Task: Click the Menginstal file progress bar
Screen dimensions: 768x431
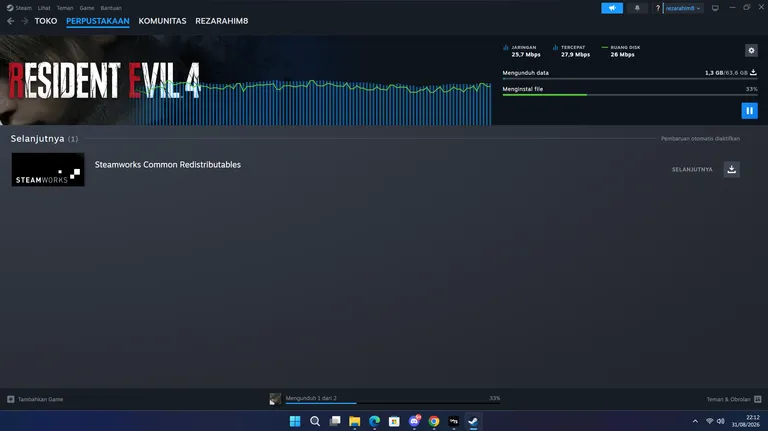Action: [630, 95]
